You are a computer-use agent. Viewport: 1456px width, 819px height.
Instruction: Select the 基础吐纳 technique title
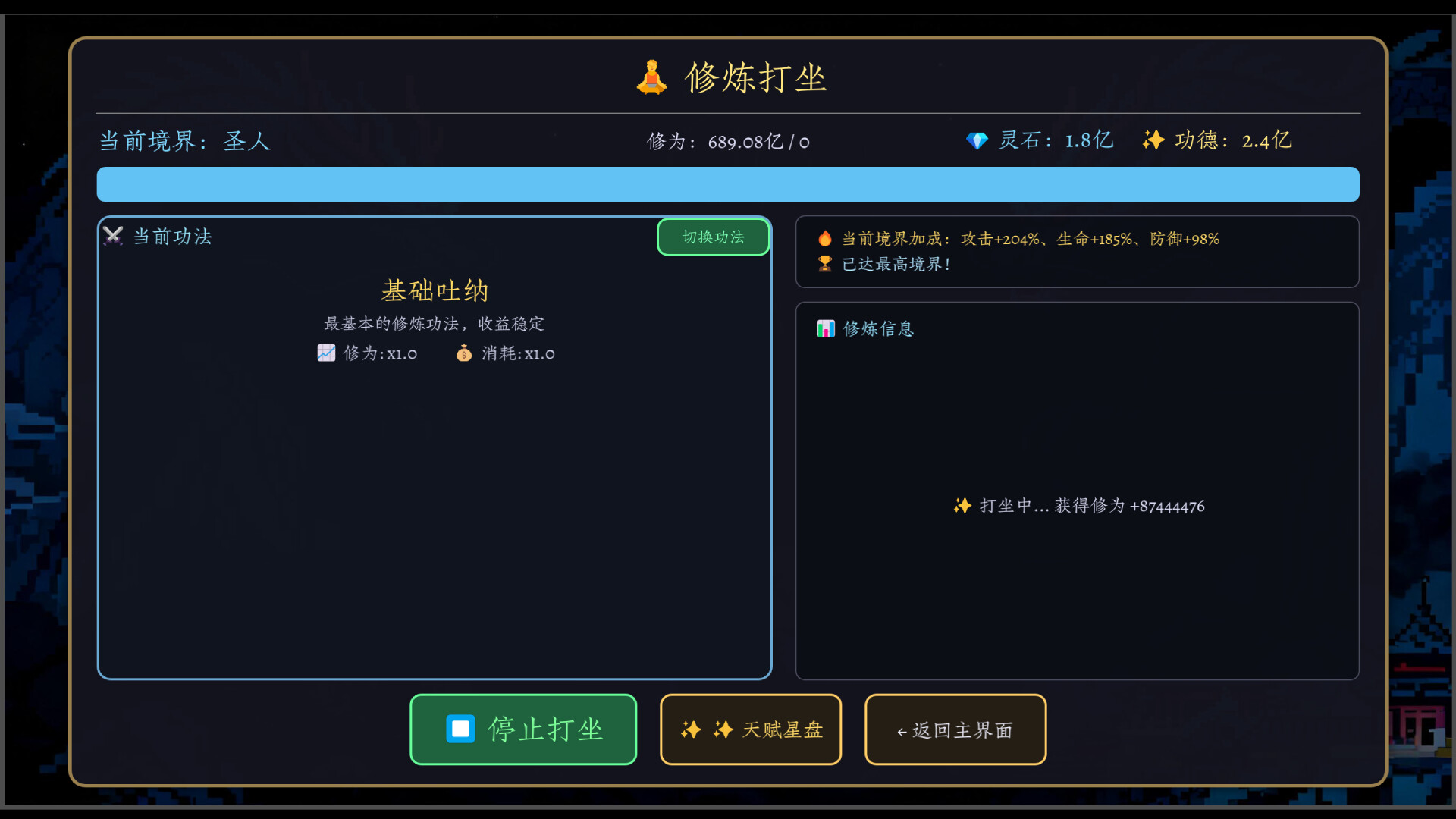pyautogui.click(x=435, y=290)
